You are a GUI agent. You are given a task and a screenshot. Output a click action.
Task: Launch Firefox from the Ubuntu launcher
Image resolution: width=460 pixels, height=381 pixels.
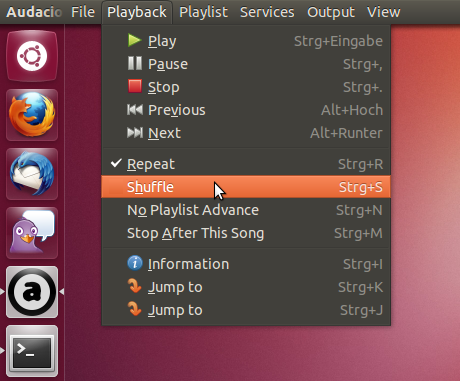[32, 115]
